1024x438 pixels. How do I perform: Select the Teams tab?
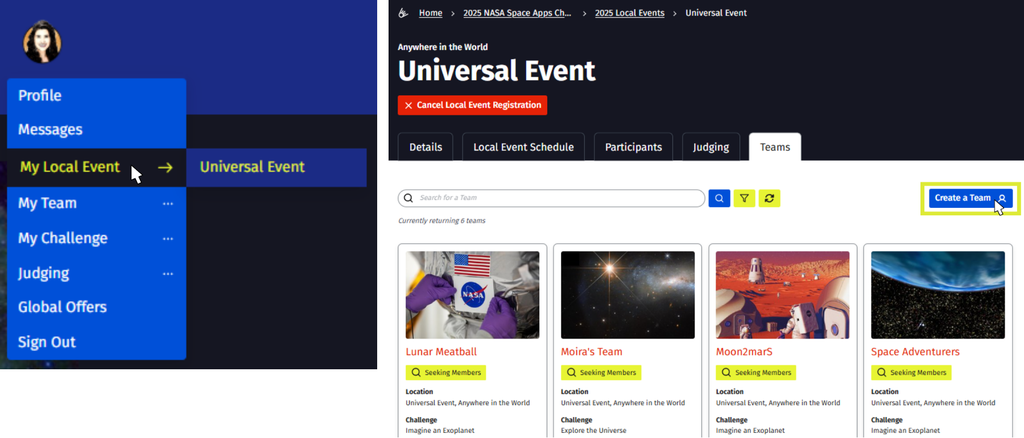775,147
